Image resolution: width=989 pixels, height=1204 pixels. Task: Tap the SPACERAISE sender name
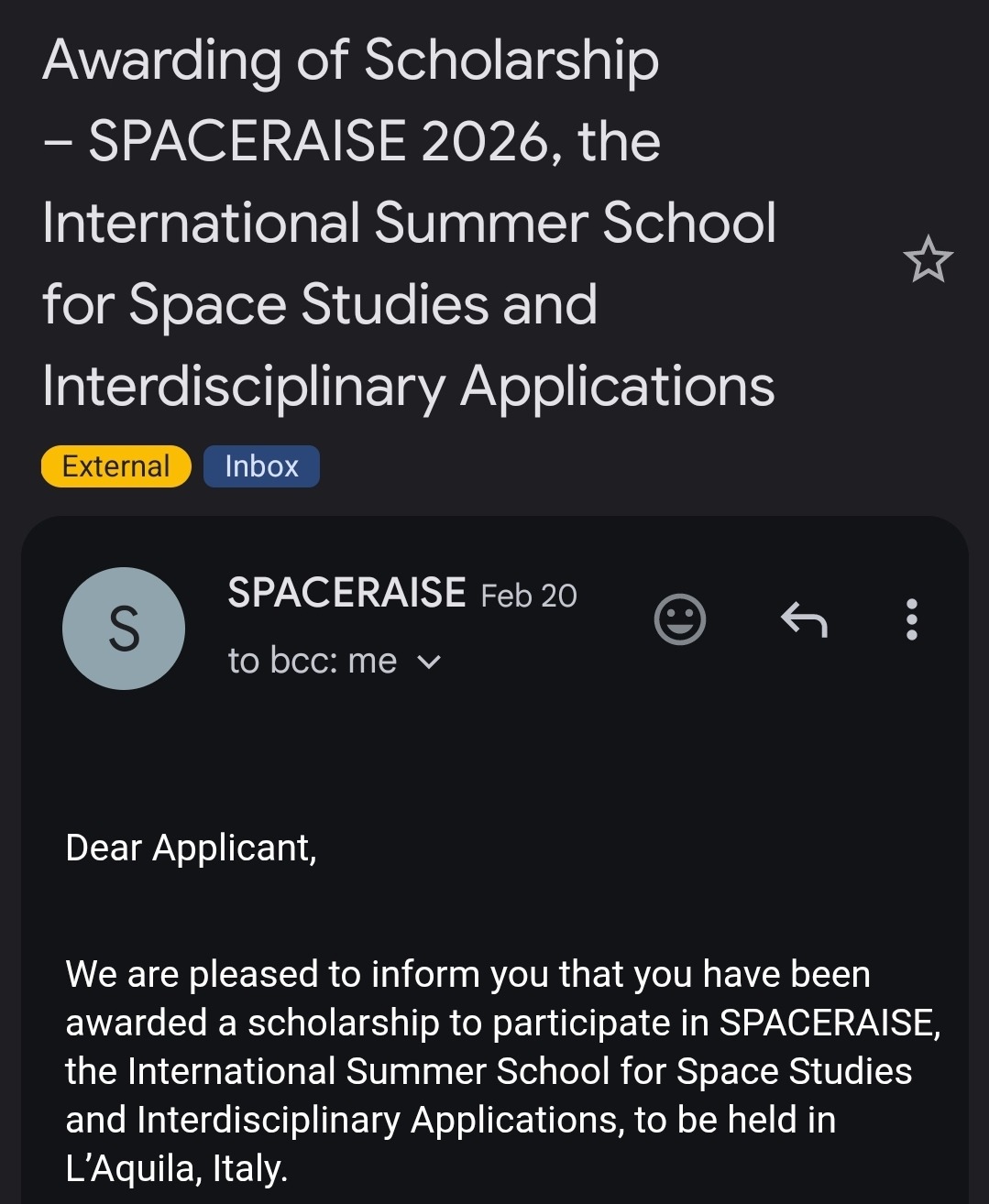pos(346,593)
